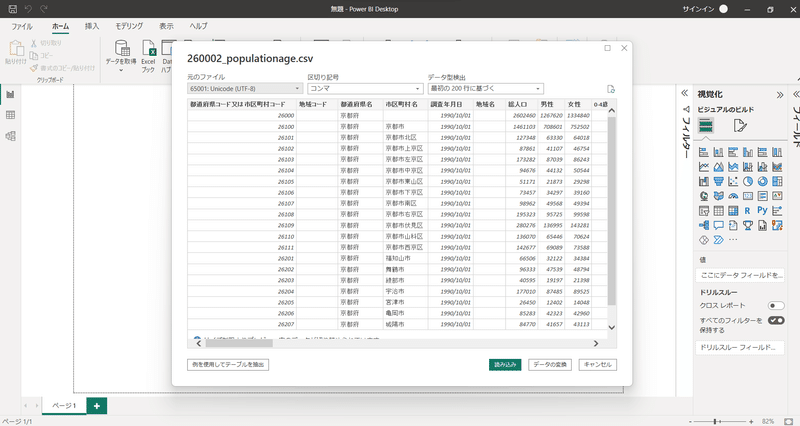Select the decomposition tree visual
The width and height of the screenshot is (800, 426).
tap(704, 225)
